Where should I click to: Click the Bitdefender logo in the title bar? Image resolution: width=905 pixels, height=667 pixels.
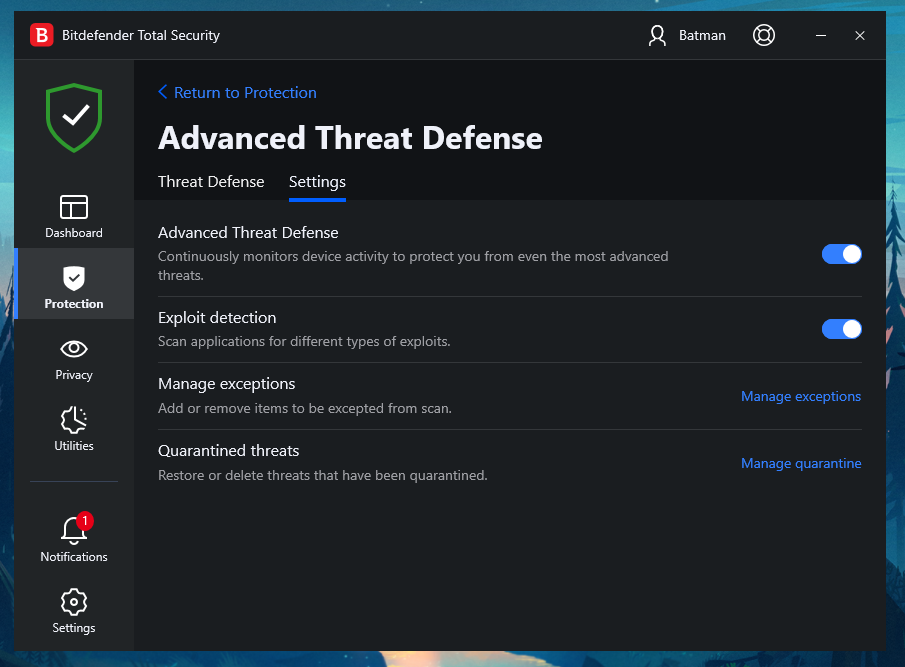click(42, 35)
